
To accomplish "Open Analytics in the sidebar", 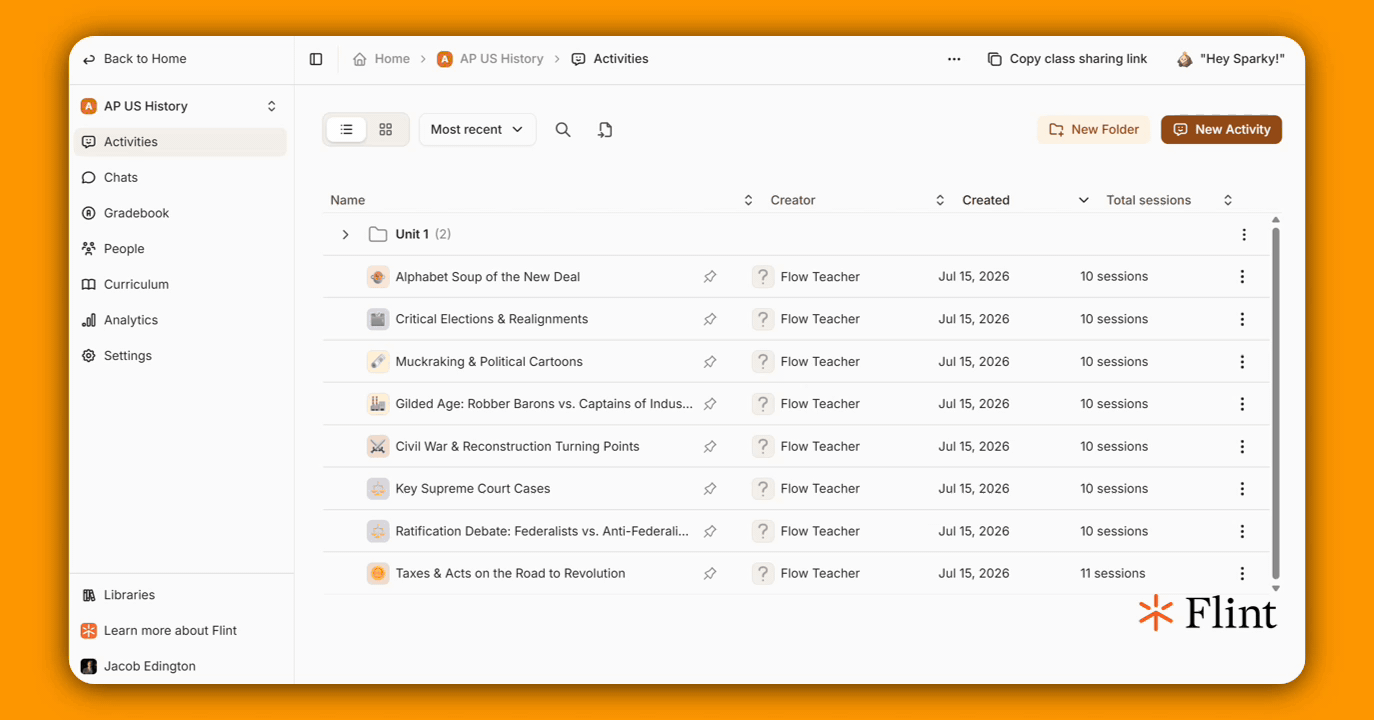I will pos(181,320).
